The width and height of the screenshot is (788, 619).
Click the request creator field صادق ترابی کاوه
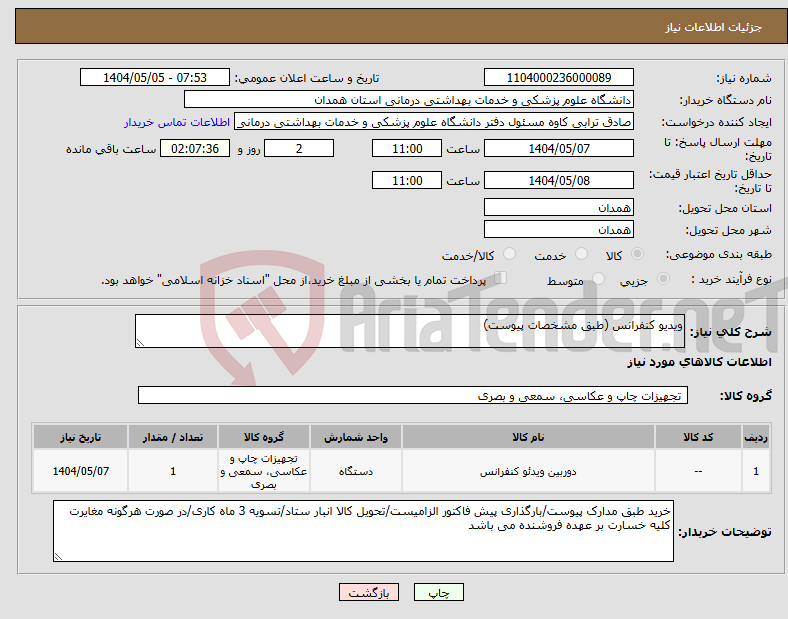click(434, 122)
